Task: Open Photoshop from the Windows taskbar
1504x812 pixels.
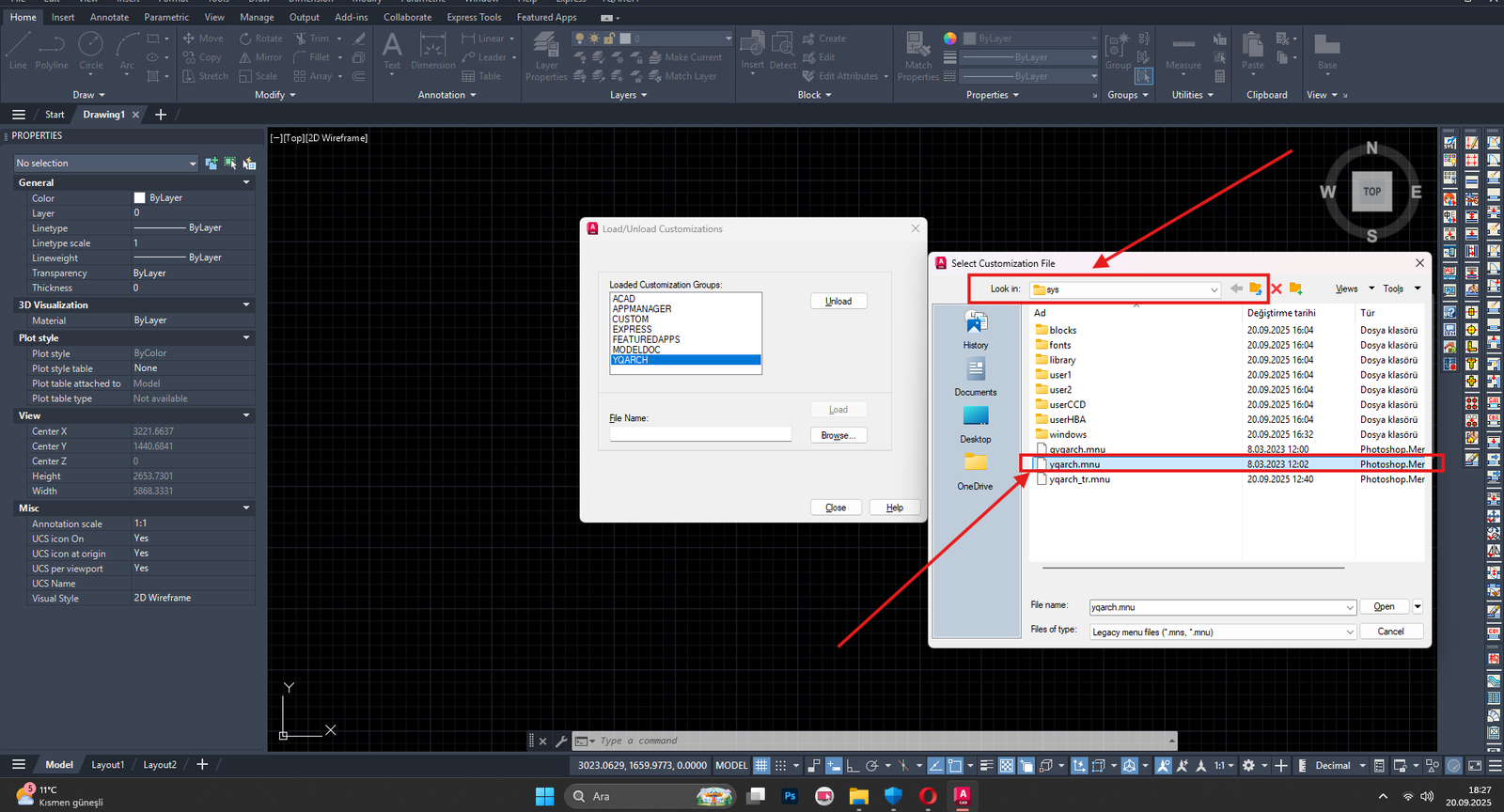Action: 790,796
